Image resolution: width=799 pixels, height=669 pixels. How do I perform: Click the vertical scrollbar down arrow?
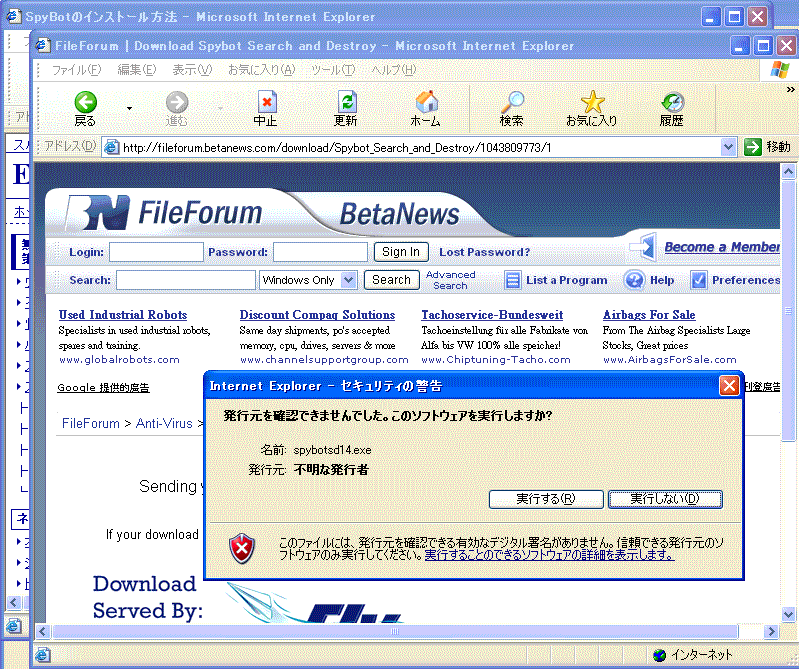(x=788, y=614)
